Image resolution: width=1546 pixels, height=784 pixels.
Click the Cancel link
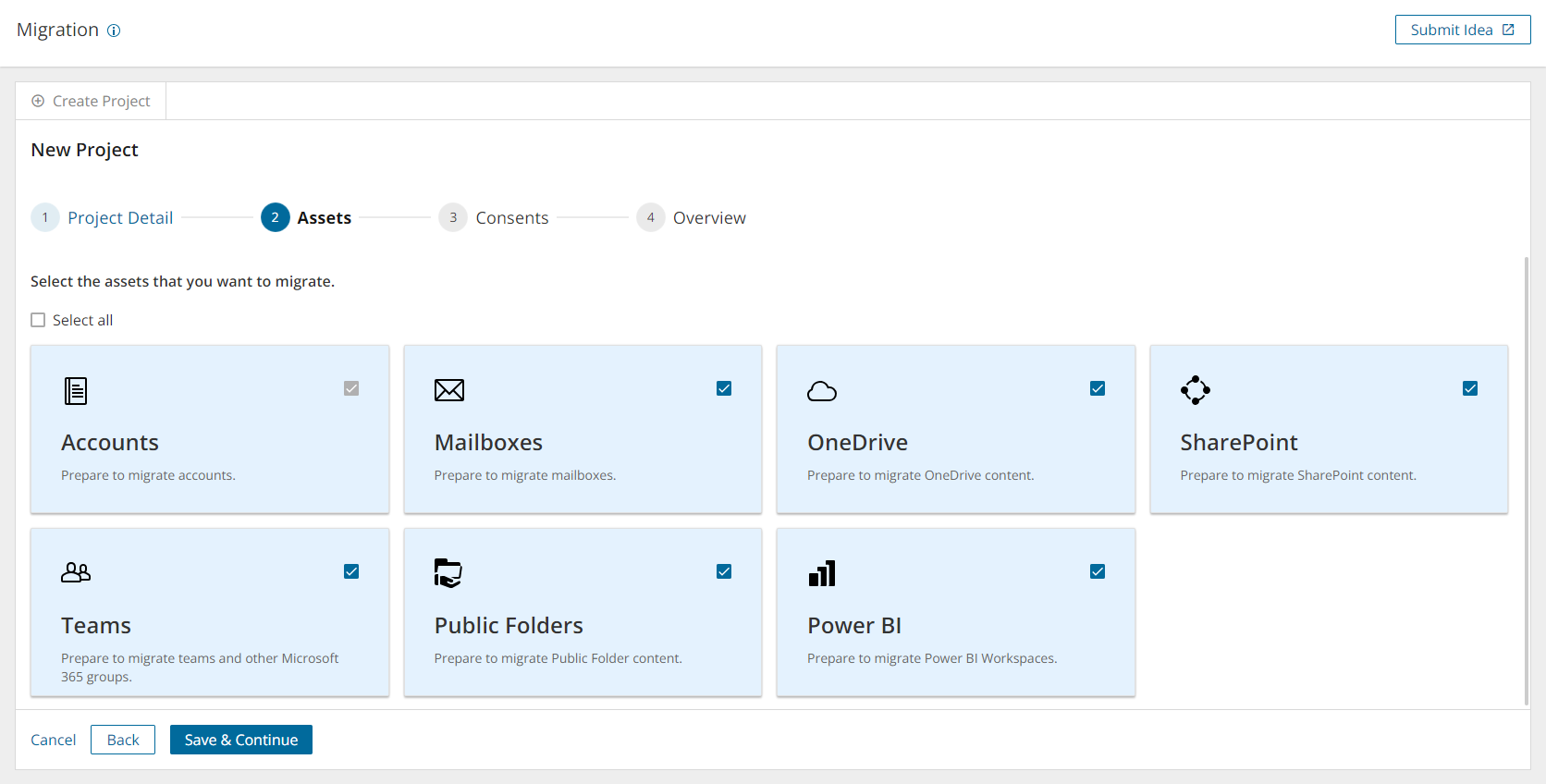pyautogui.click(x=54, y=740)
